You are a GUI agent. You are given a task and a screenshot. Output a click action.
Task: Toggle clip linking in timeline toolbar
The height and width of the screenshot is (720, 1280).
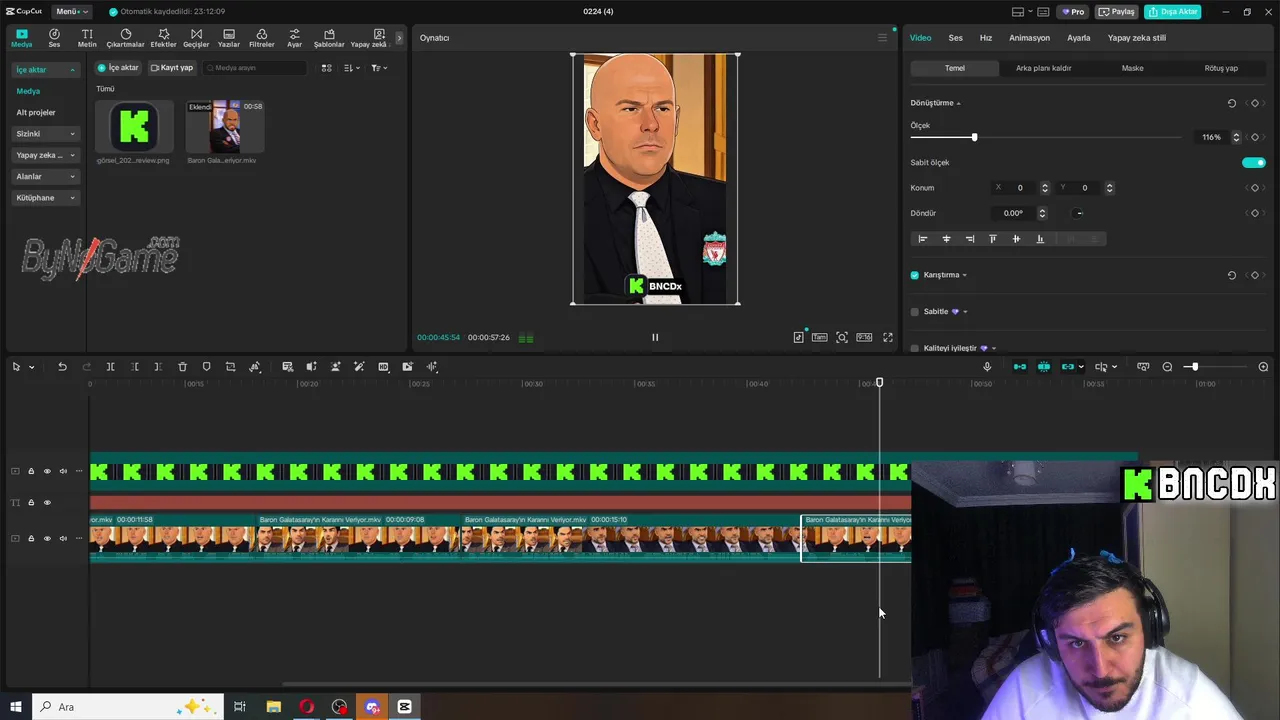(1068, 367)
